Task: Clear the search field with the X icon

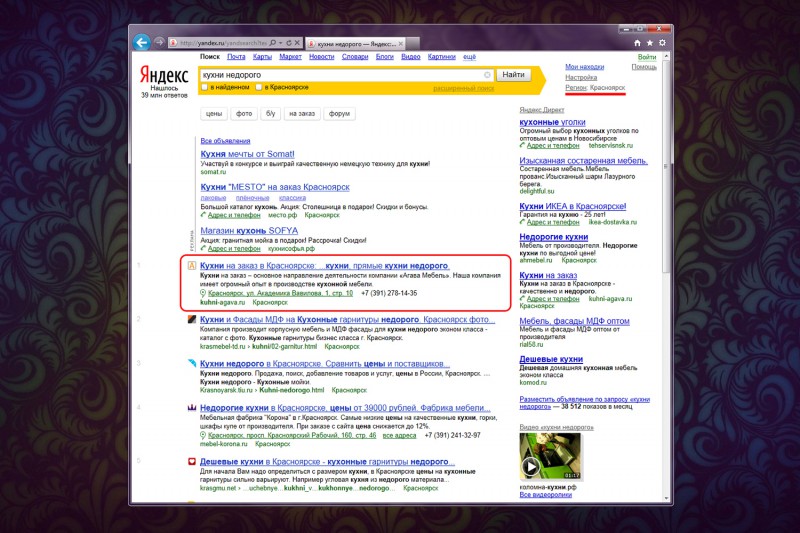Action: 487,75
